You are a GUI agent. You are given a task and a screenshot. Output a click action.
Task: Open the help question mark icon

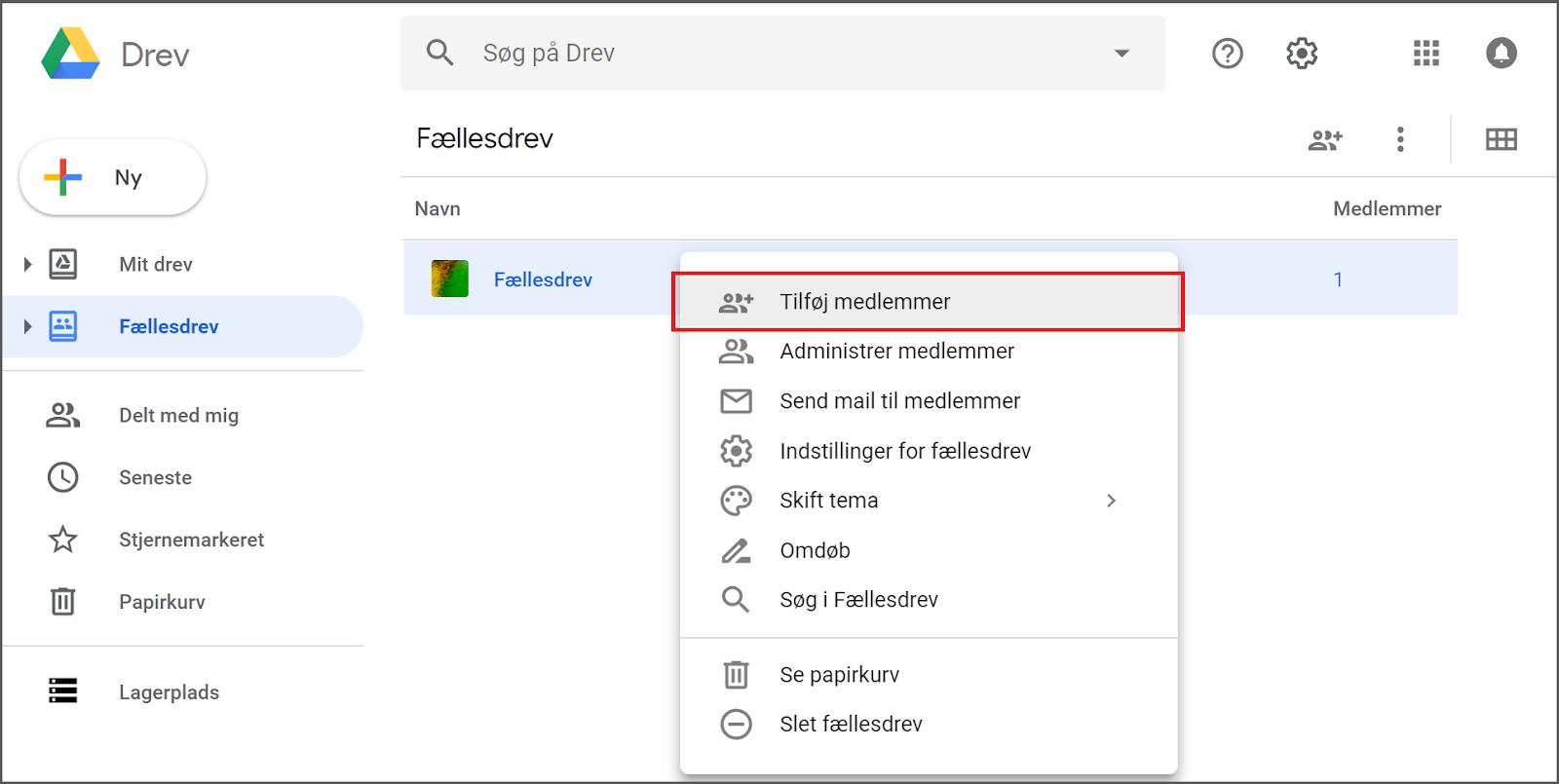click(x=1227, y=54)
